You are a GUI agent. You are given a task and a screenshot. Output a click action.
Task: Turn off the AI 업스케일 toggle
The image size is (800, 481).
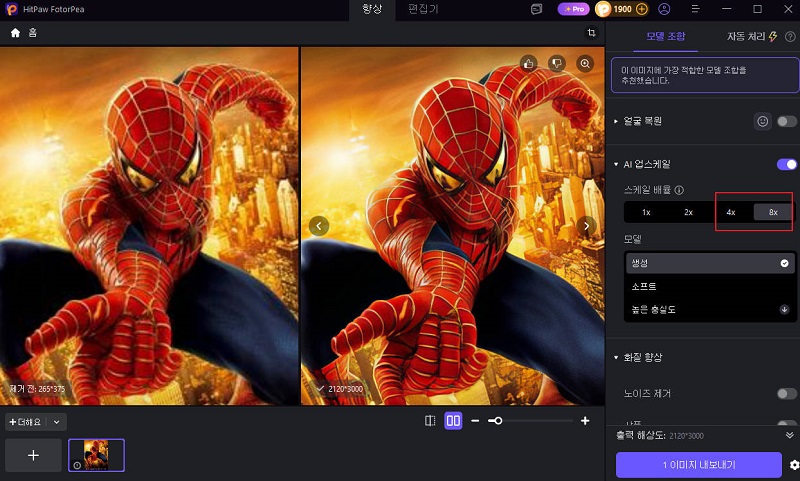pyautogui.click(x=786, y=164)
